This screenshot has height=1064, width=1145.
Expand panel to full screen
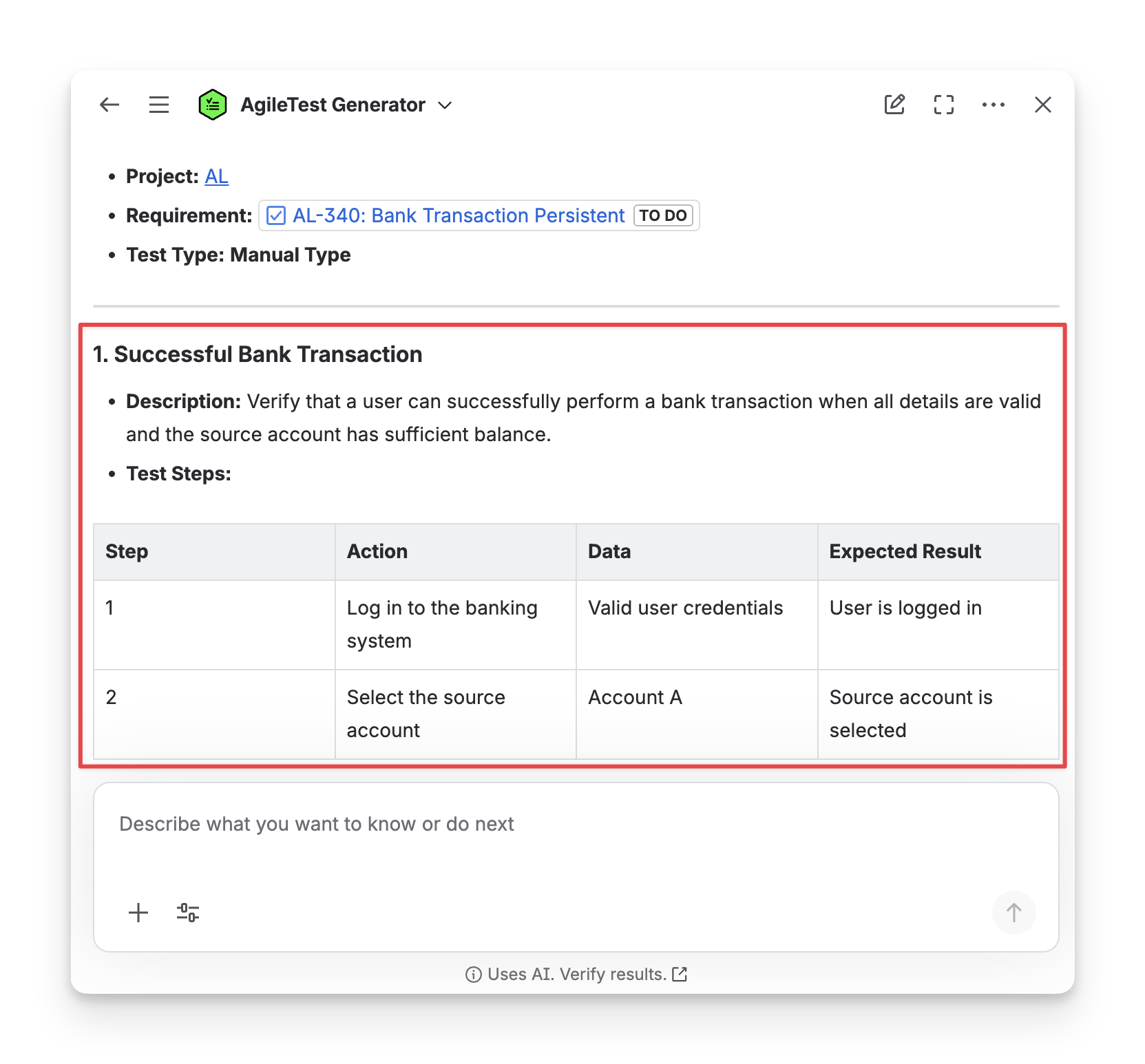[x=944, y=105]
